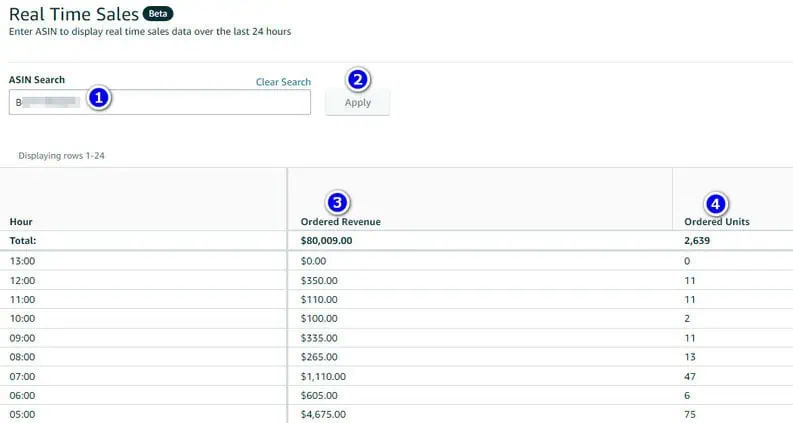793x423 pixels.
Task: Click the units value 0
Action: pyautogui.click(x=687, y=261)
